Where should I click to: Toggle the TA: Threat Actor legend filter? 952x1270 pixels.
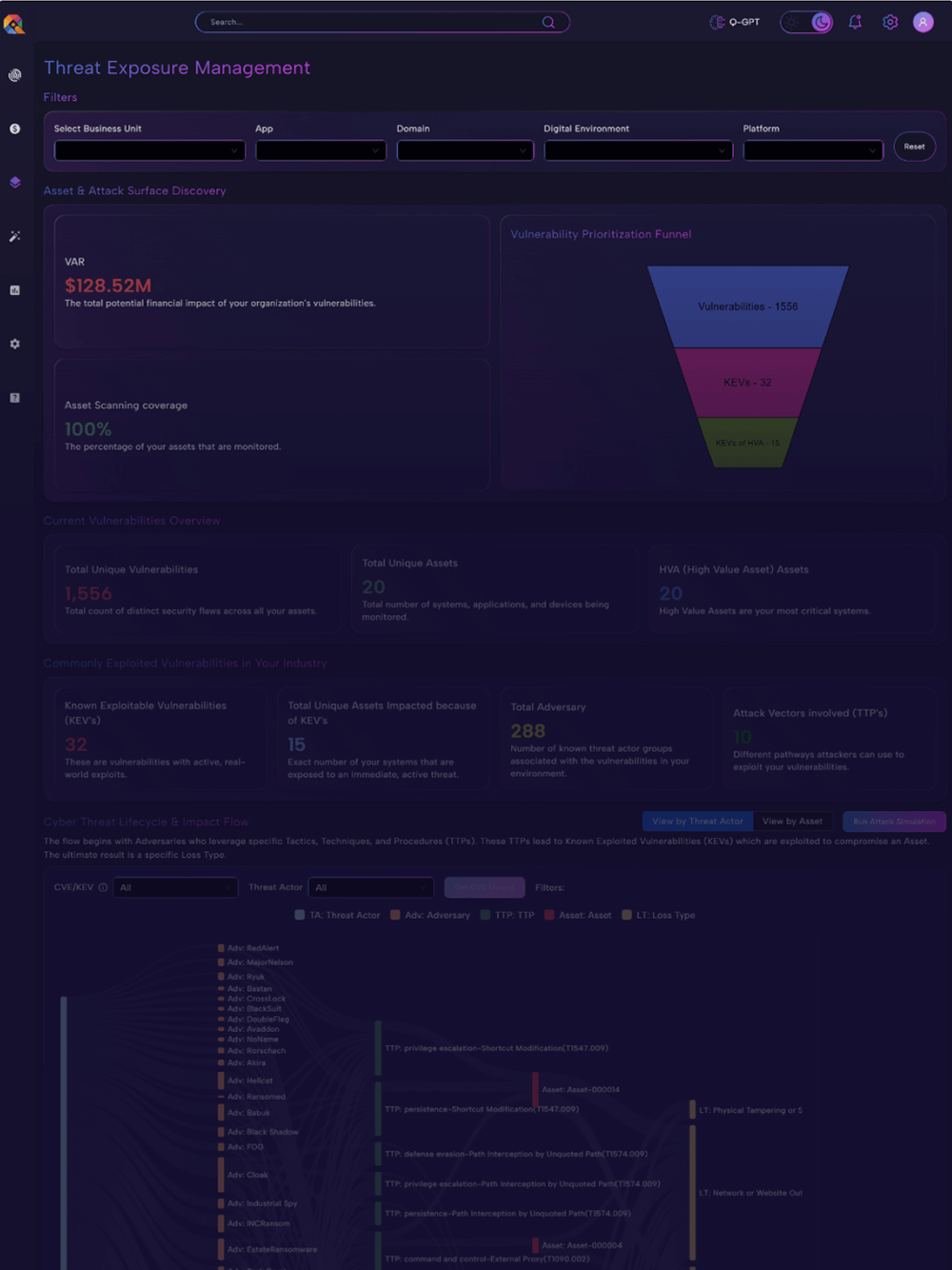[337, 915]
